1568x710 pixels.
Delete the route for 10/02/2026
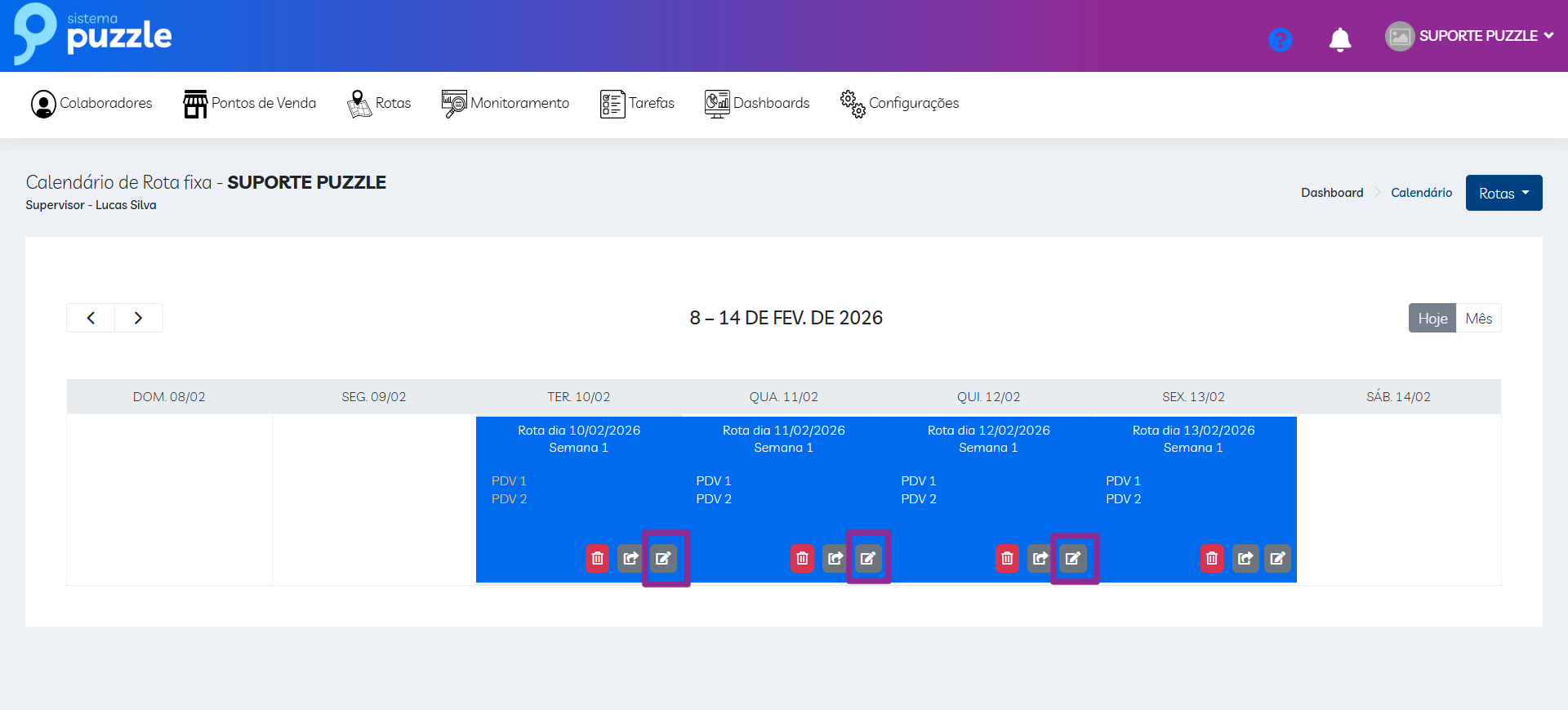coord(598,558)
